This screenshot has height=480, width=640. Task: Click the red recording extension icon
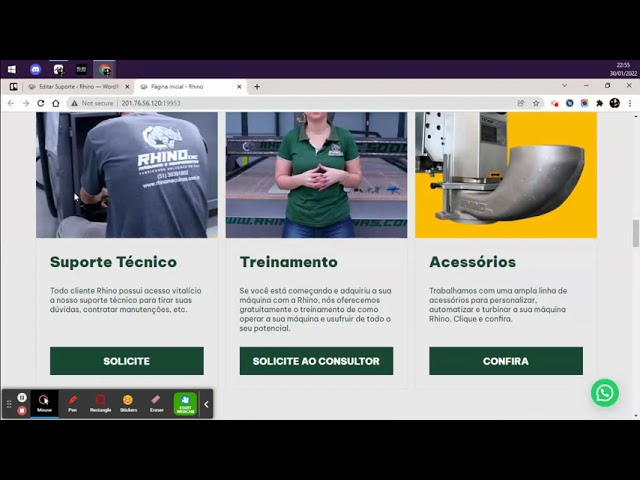(554, 103)
